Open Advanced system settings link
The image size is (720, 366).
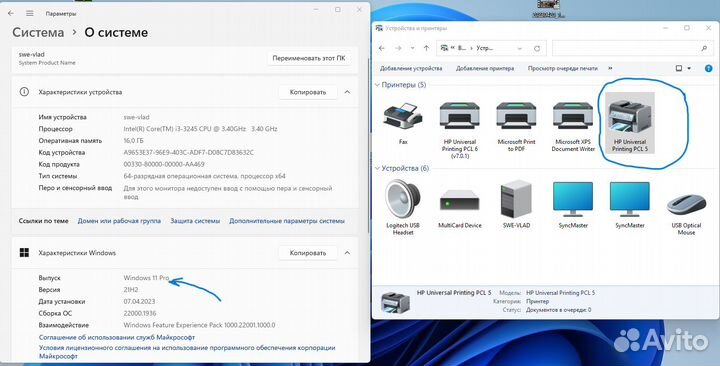[287, 221]
